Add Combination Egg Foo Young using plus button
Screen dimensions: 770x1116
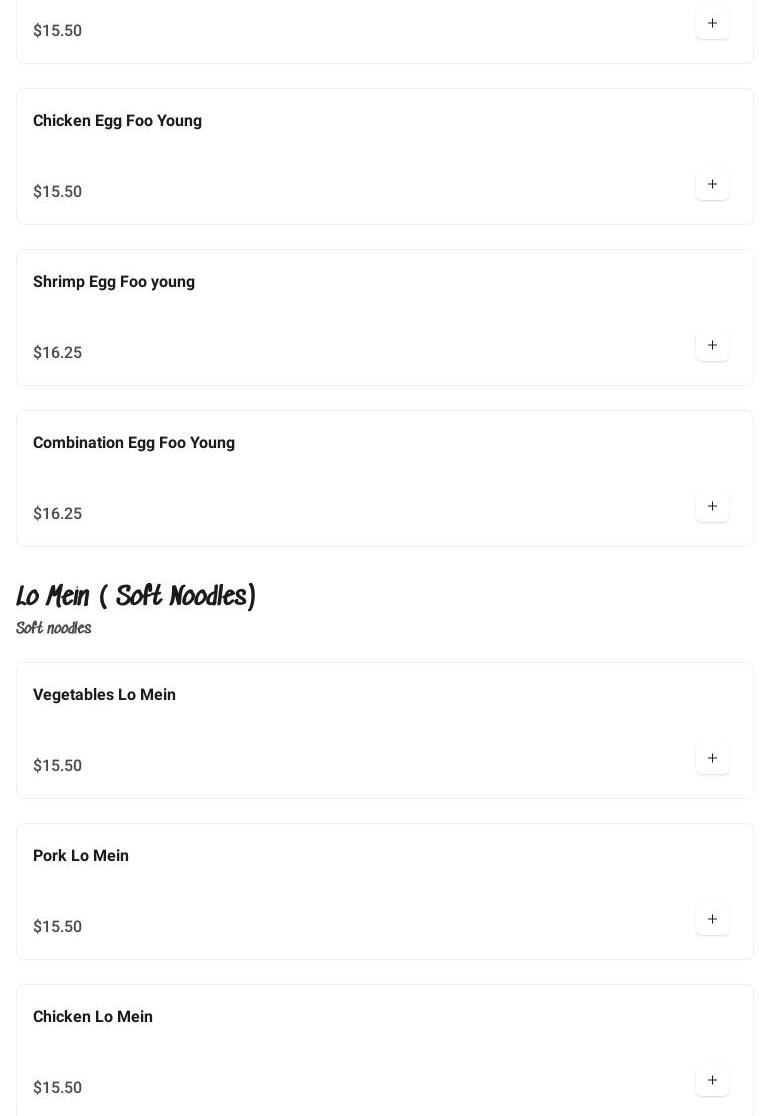pos(712,506)
